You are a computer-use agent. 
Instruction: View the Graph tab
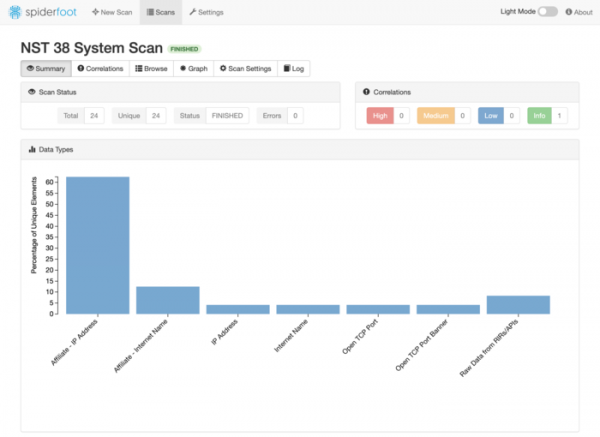click(x=194, y=69)
